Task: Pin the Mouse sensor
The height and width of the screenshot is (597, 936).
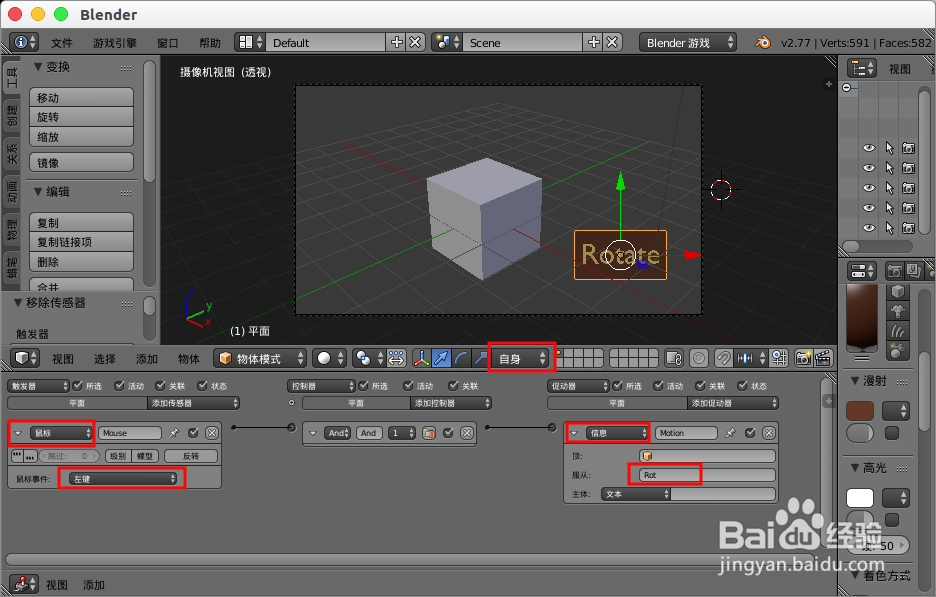Action: tap(174, 433)
